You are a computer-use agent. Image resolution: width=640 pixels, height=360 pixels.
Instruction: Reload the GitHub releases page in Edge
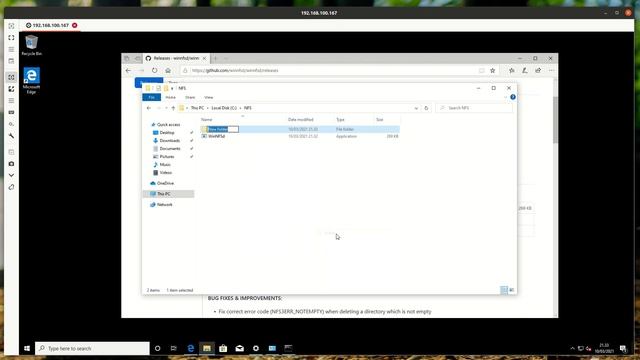click(x=154, y=71)
